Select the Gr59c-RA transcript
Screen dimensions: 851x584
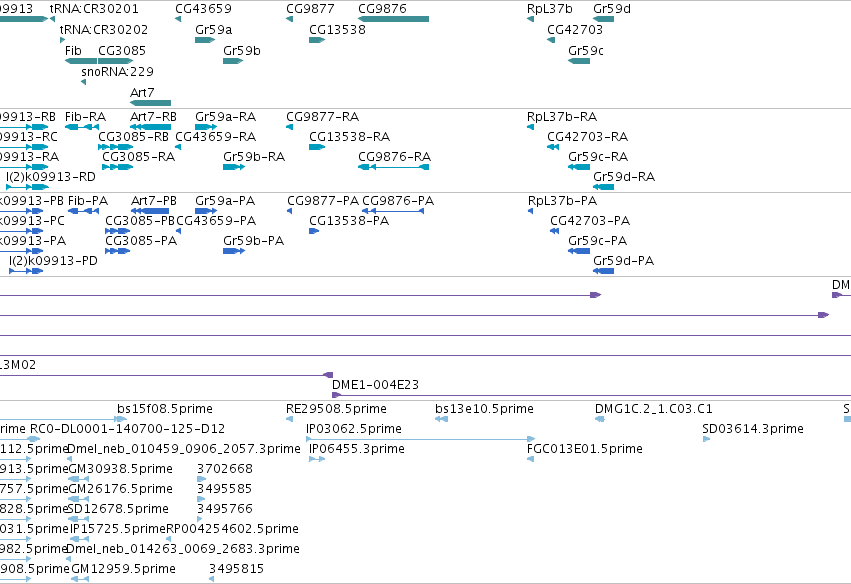click(x=579, y=167)
